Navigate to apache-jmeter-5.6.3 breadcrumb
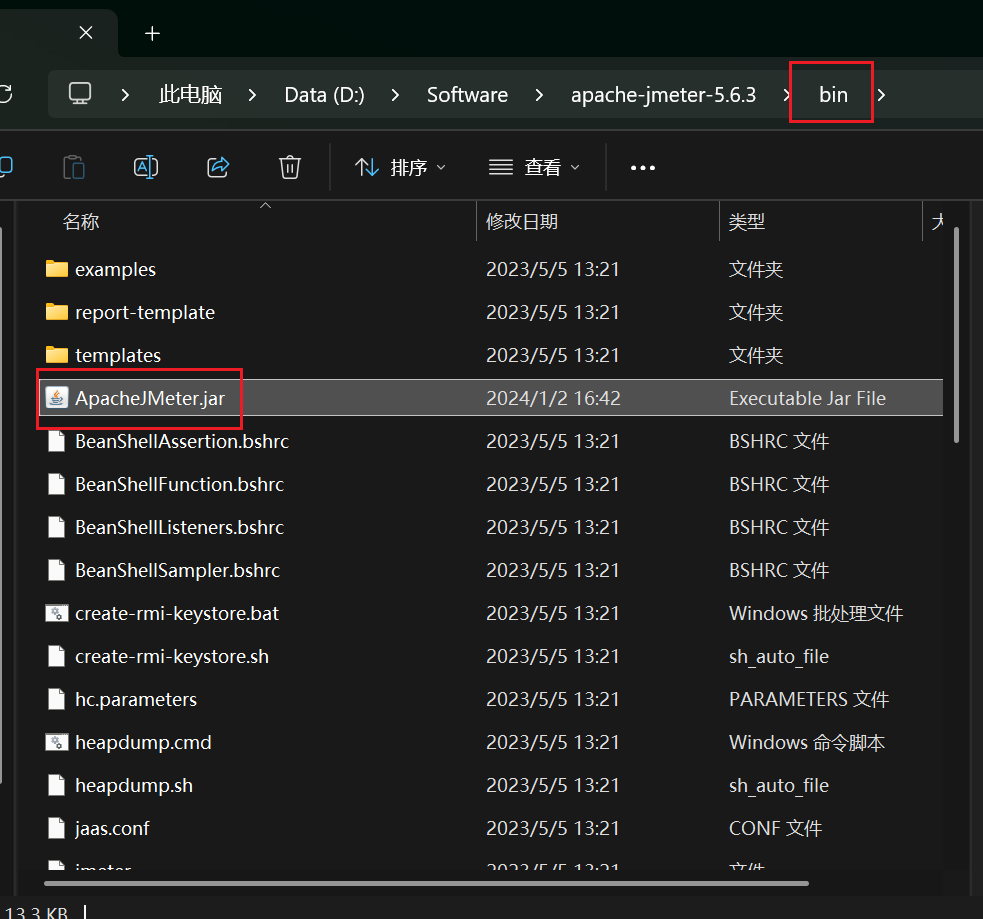Viewport: 983px width, 919px height. (x=663, y=95)
